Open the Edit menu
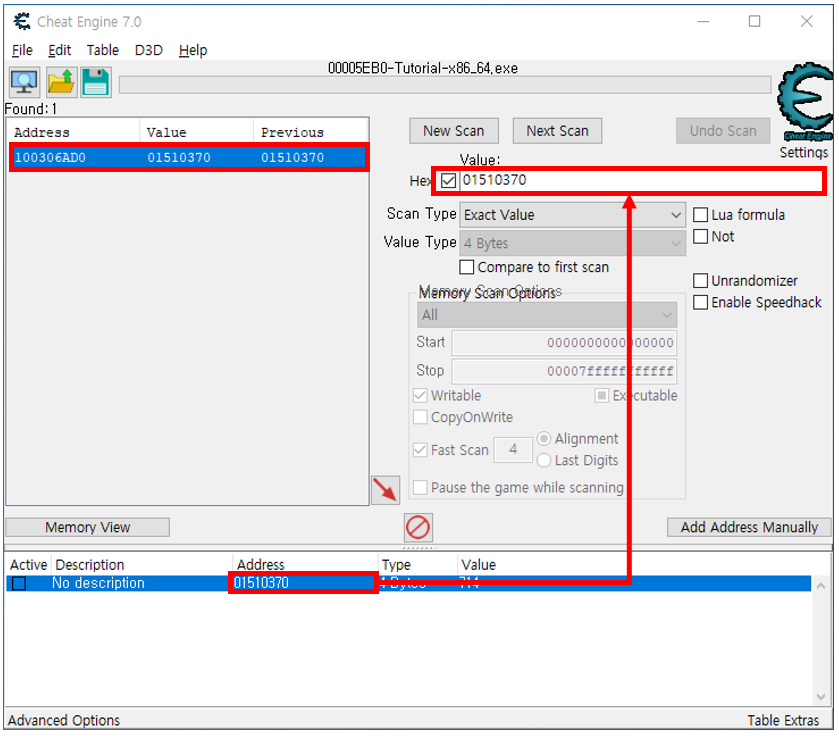This screenshot has height=736, width=839. [x=59, y=50]
